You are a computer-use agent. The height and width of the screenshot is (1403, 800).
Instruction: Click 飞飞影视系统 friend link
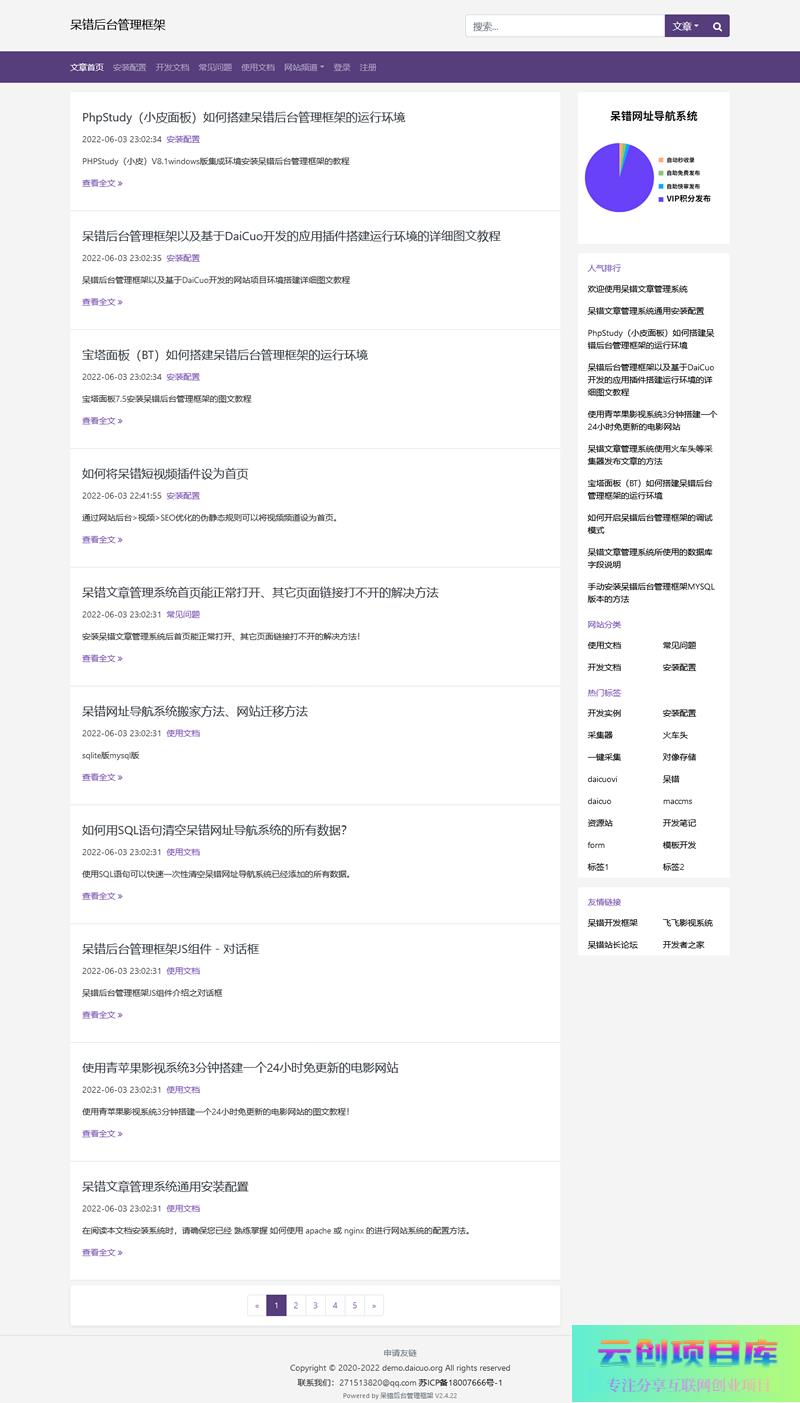click(x=687, y=923)
